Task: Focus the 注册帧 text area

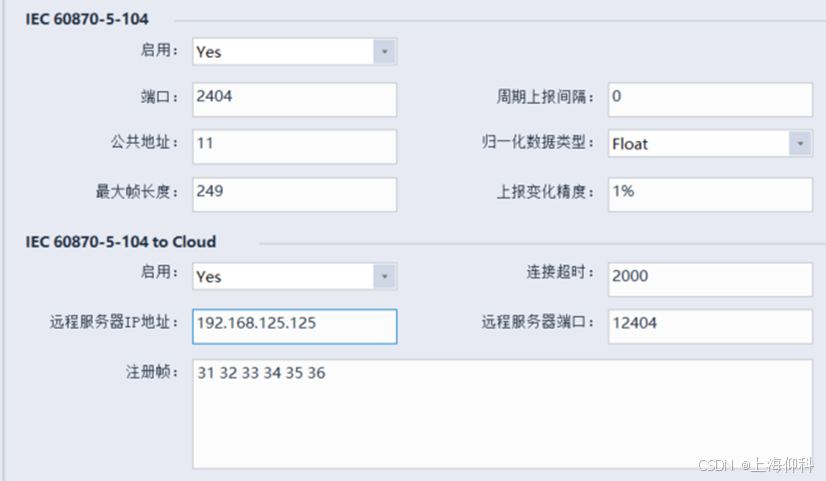Action: point(502,414)
